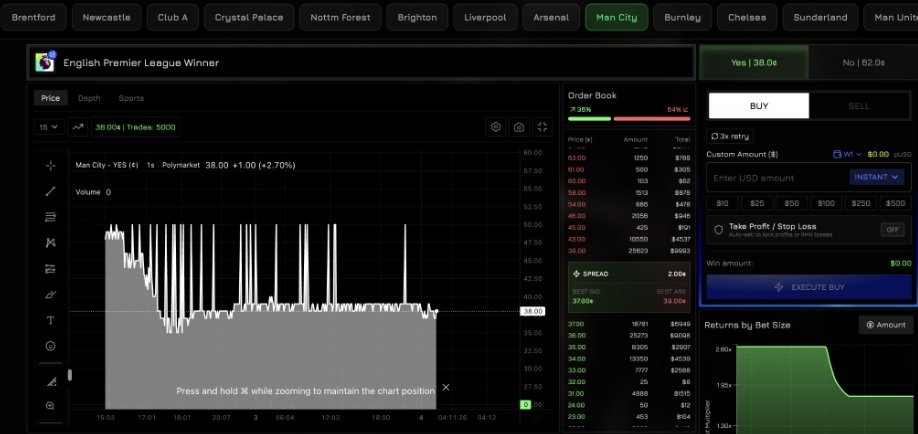This screenshot has width=918, height=434.
Task: Open the forecasting and measurement tool
Action: point(50,269)
